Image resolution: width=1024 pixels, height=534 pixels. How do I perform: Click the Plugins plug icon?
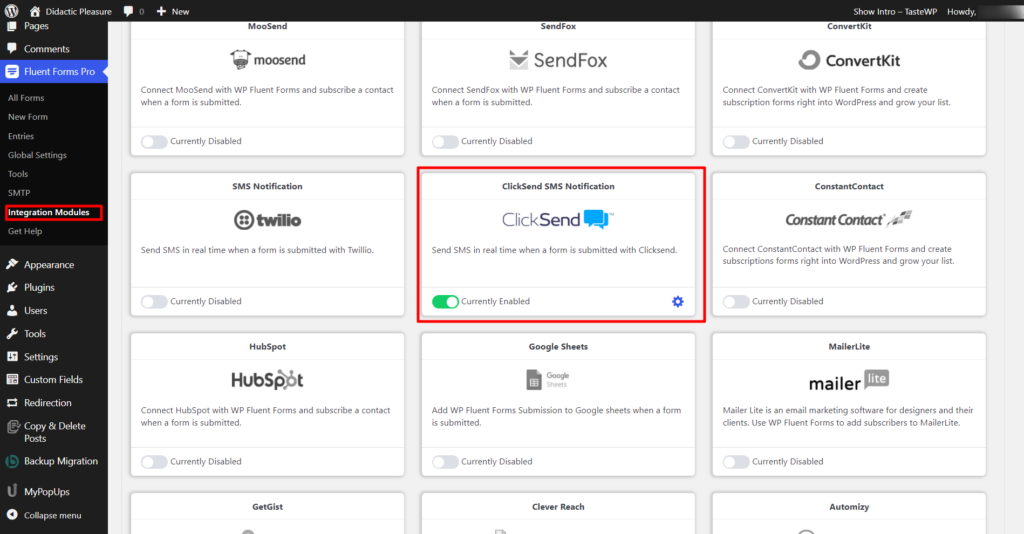point(12,287)
